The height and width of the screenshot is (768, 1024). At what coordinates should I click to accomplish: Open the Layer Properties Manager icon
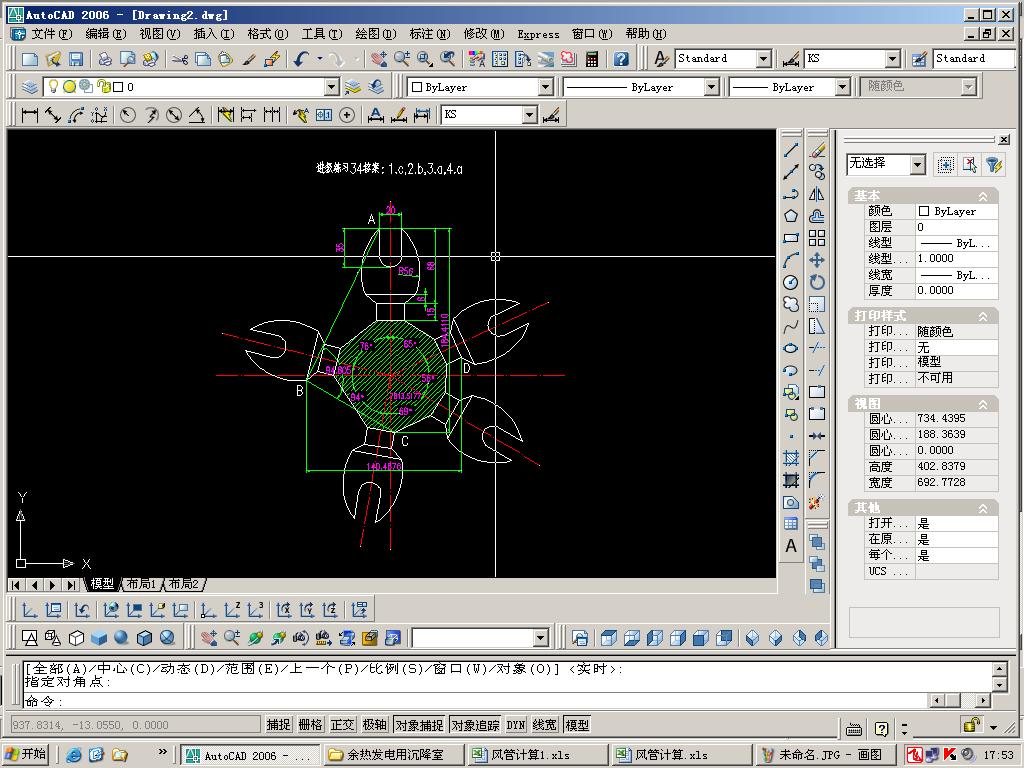(x=29, y=87)
